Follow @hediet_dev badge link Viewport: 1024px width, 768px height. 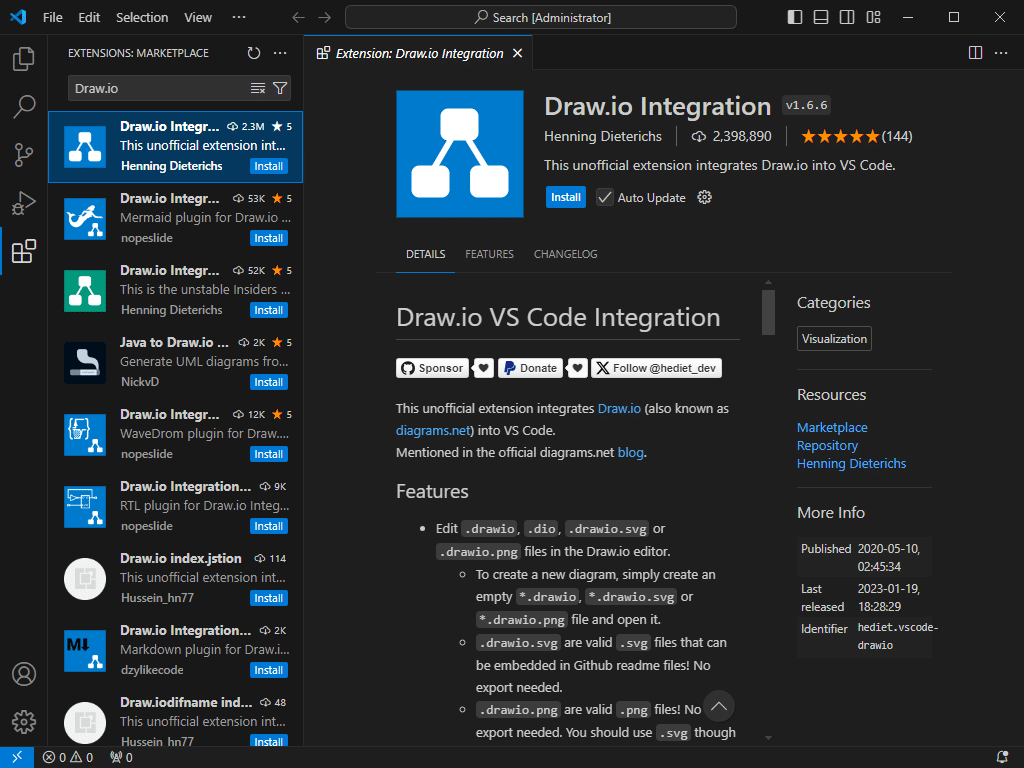[656, 368]
